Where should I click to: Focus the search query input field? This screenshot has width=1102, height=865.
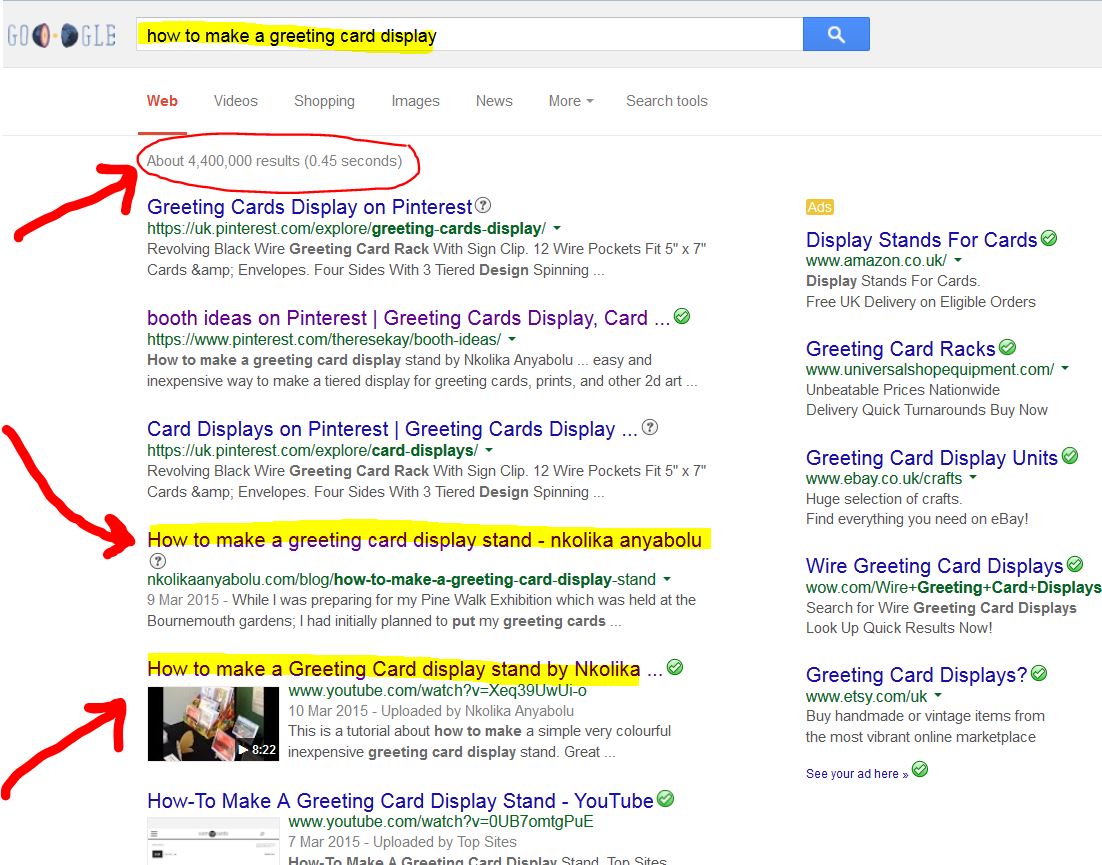469,34
